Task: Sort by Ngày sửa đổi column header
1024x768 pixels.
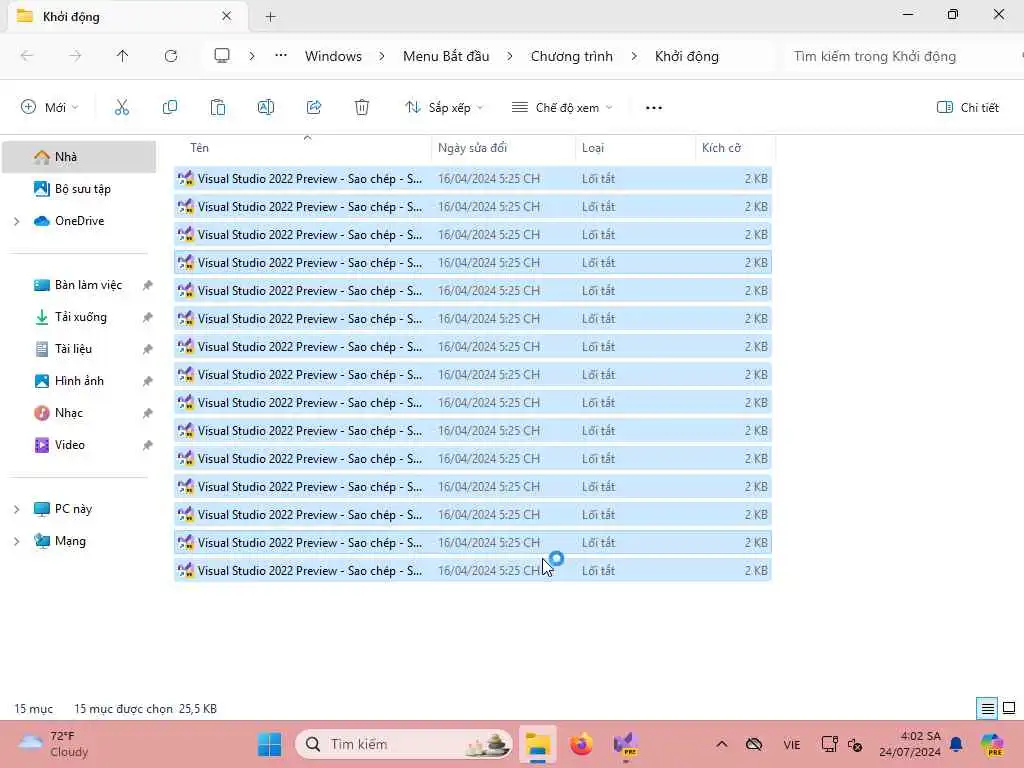Action: tap(504, 148)
